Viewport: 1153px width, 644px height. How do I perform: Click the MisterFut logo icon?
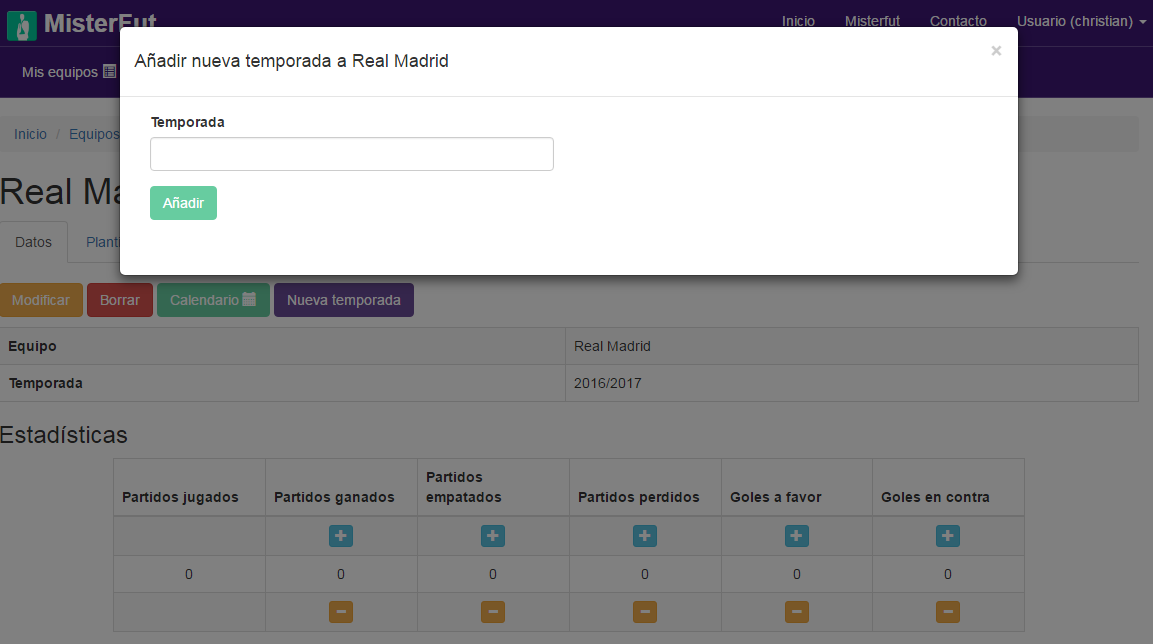(x=22, y=26)
